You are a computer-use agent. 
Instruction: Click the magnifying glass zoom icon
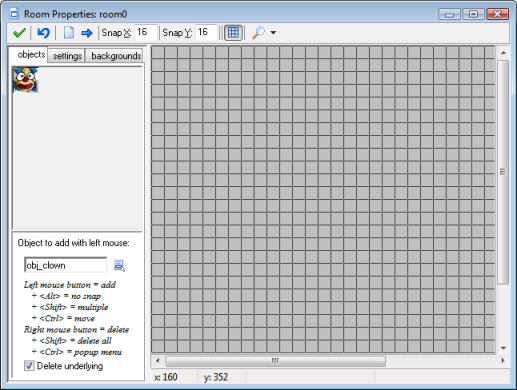(x=258, y=33)
